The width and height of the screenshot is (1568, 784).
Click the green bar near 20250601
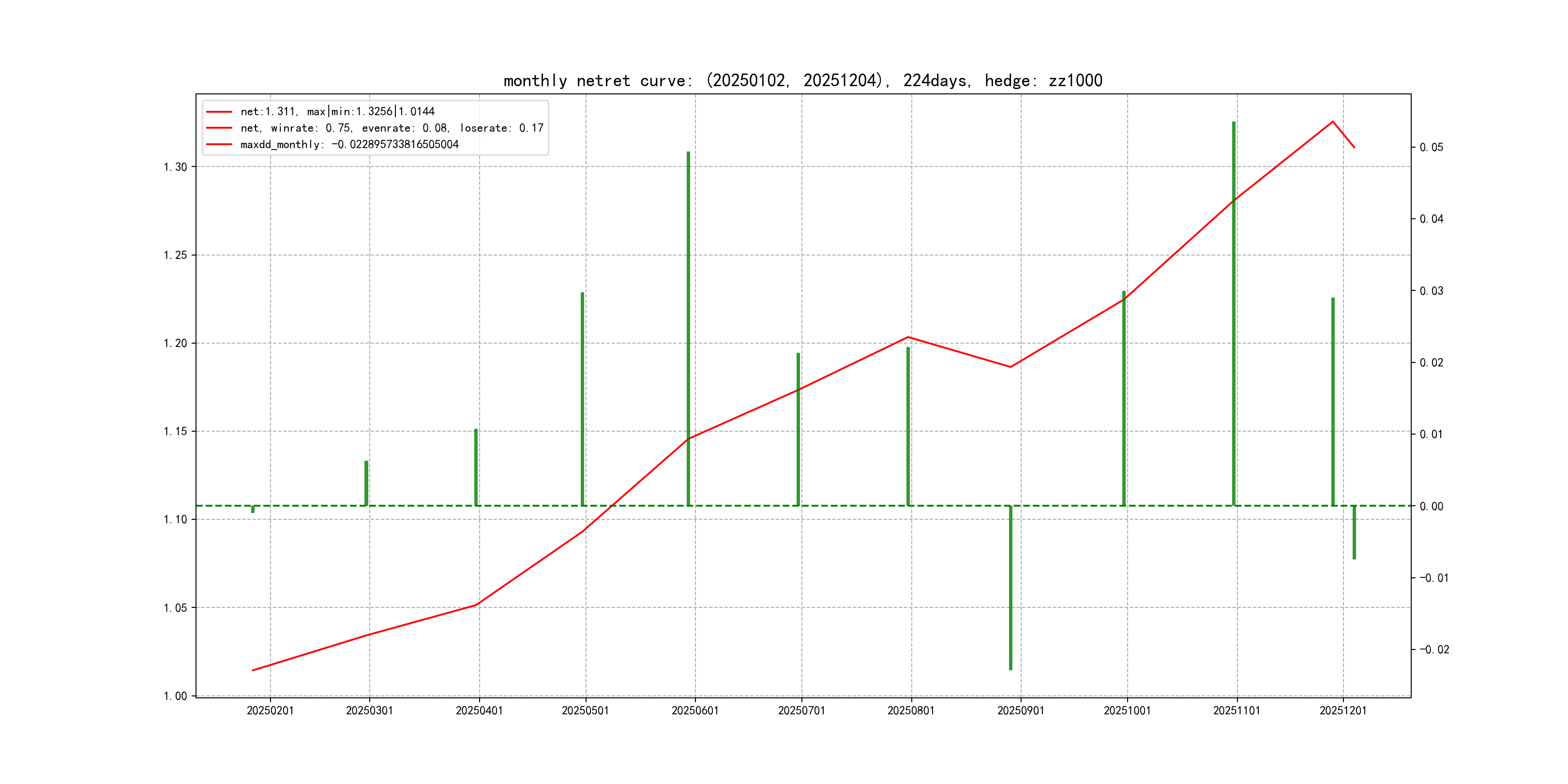(689, 329)
